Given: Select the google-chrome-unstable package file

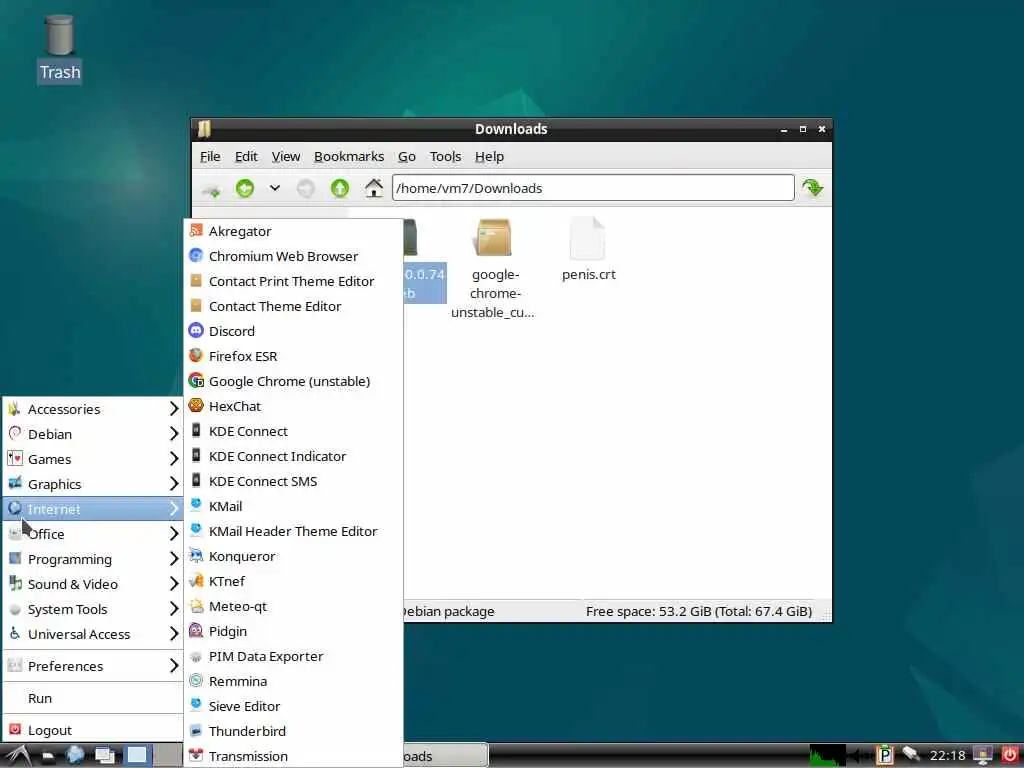Looking at the screenshot, I should [x=493, y=268].
